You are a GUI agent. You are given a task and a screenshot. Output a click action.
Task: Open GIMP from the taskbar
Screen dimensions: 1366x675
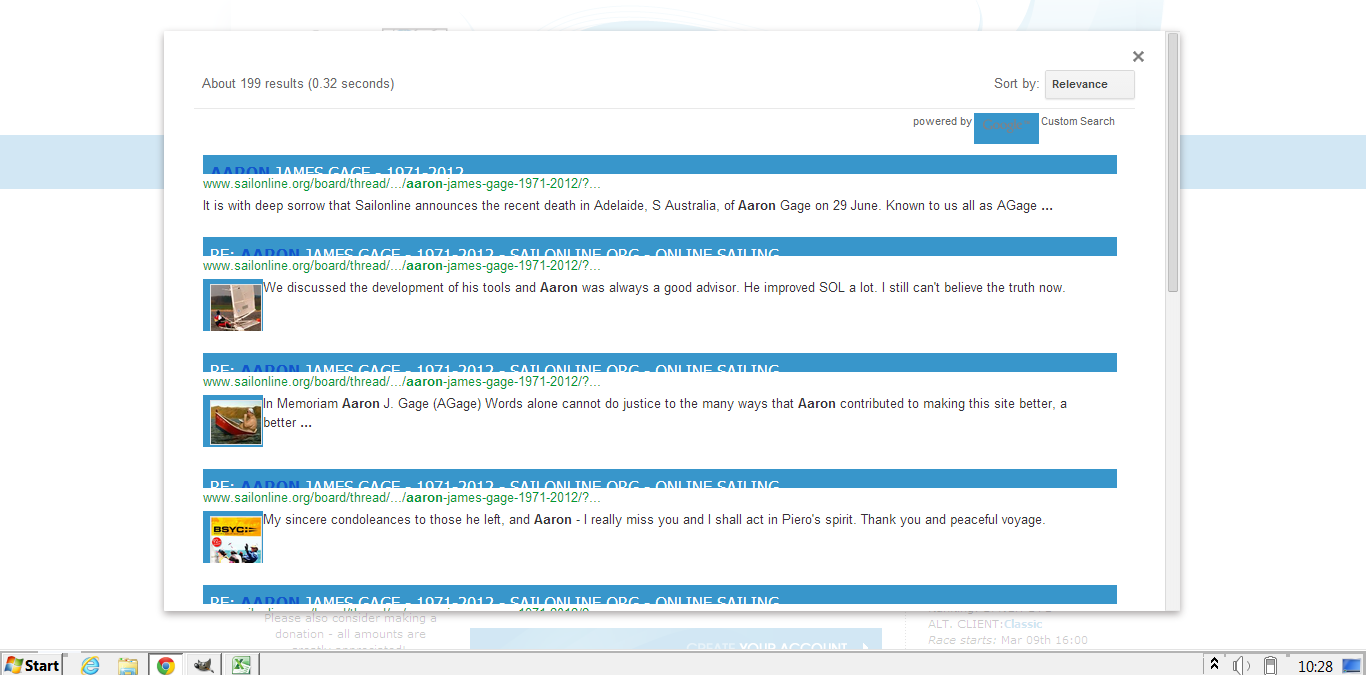point(204,665)
